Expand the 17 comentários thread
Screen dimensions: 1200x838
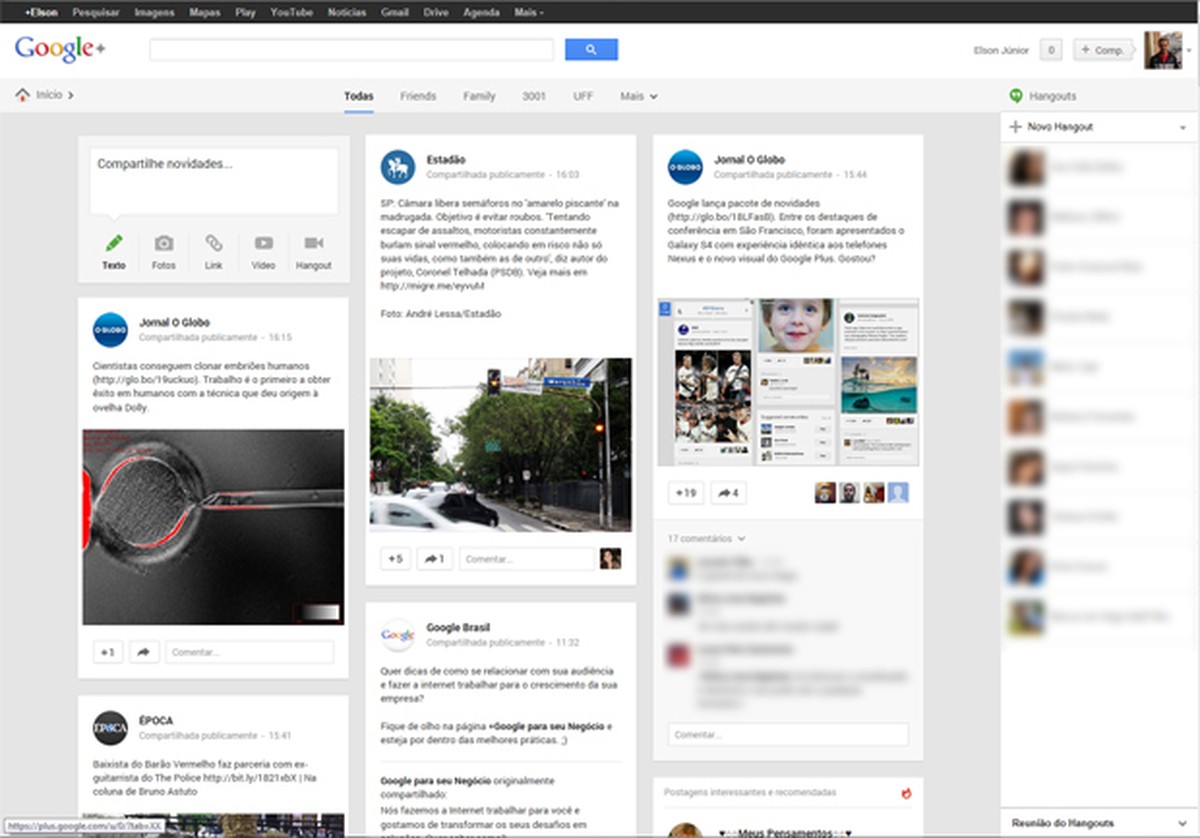(702, 537)
